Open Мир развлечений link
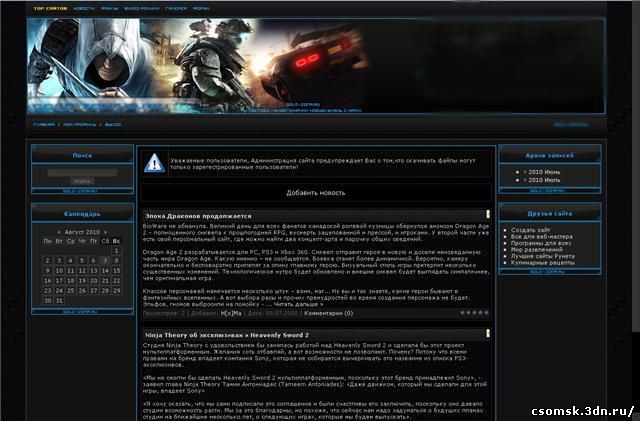Screen dimensions: 640x421 536,249
